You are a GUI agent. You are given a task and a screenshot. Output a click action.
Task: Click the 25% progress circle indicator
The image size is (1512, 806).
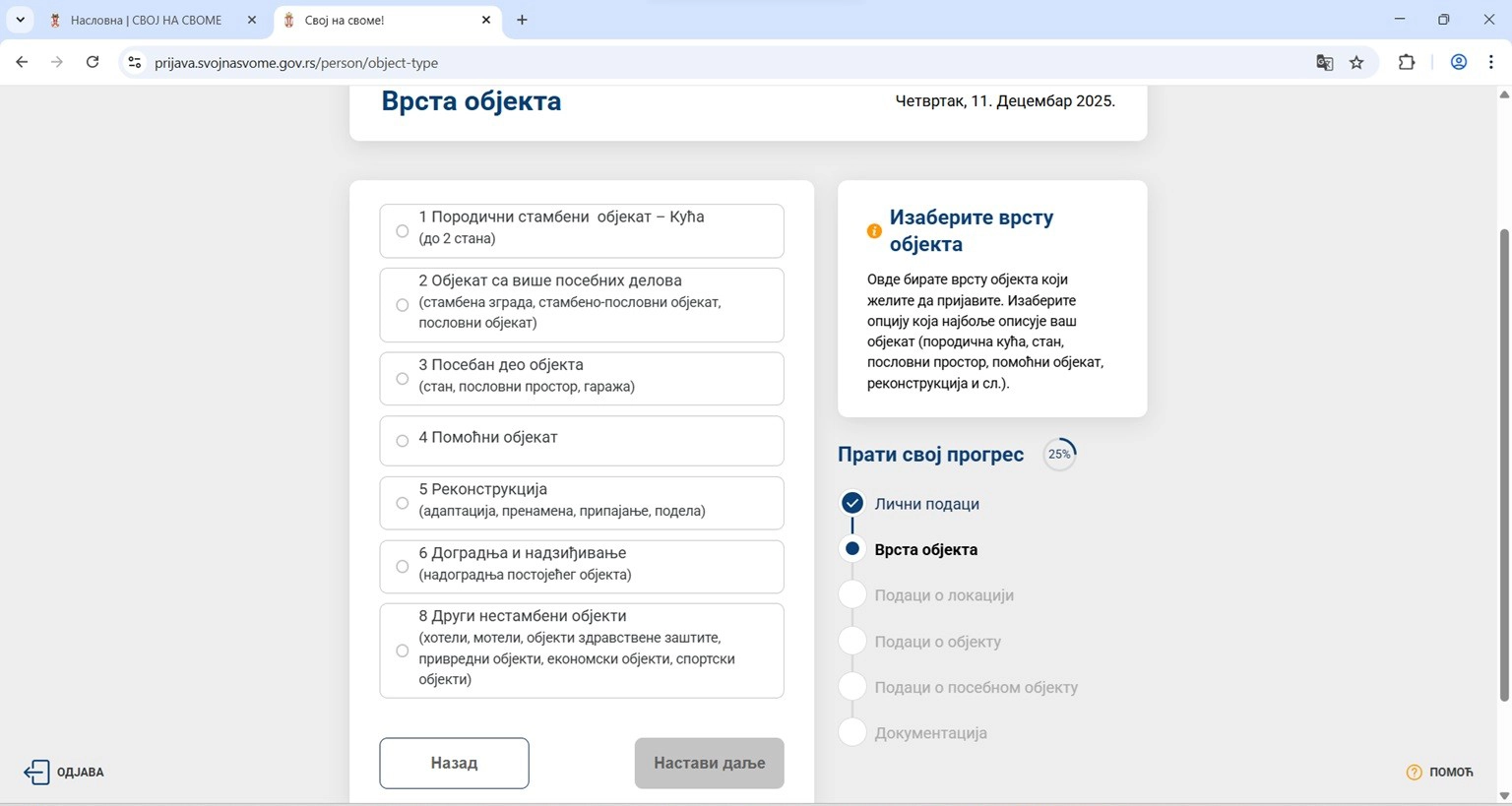(1059, 455)
